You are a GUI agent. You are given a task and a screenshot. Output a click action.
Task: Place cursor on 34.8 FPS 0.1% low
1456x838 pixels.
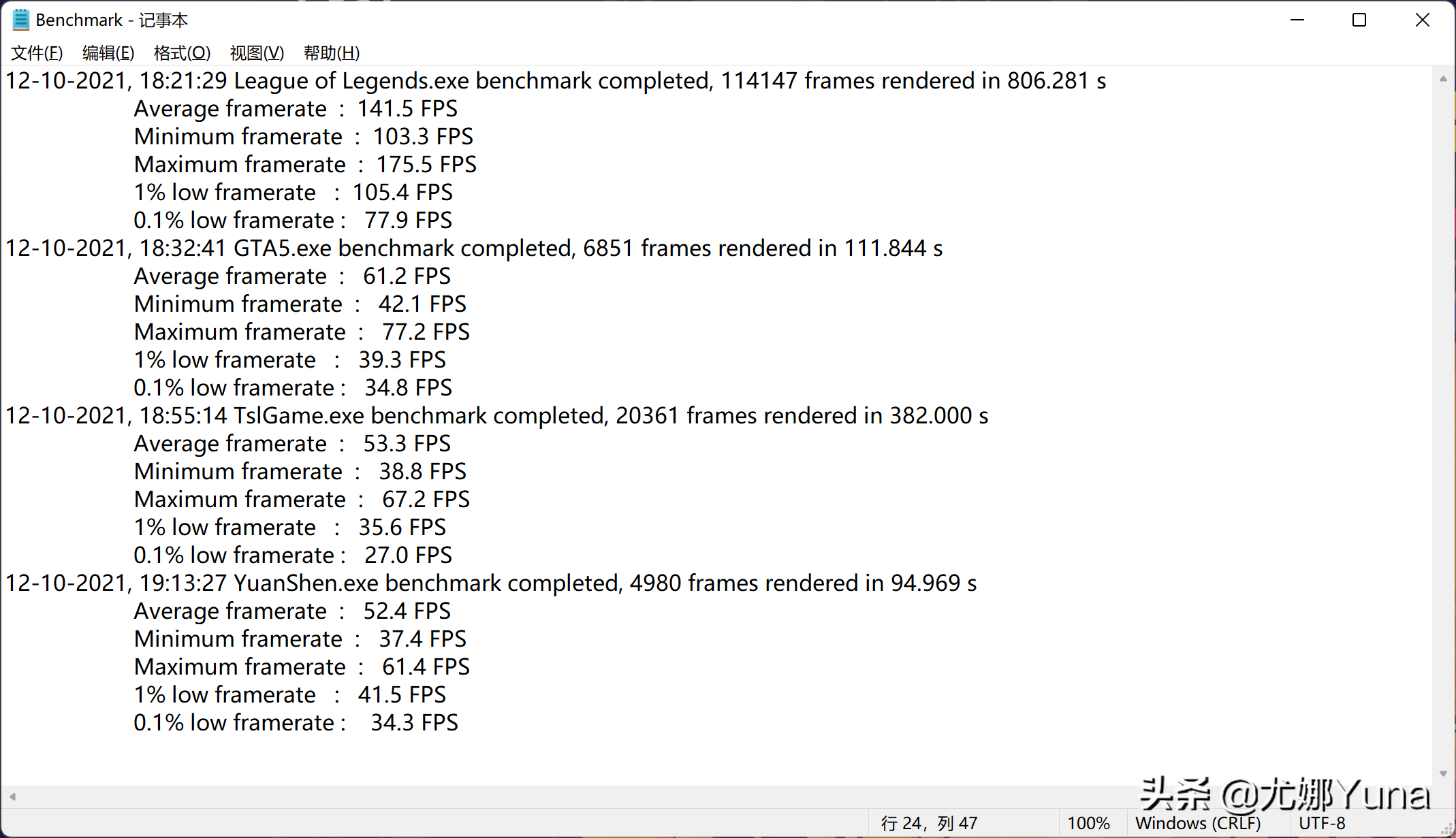click(408, 388)
